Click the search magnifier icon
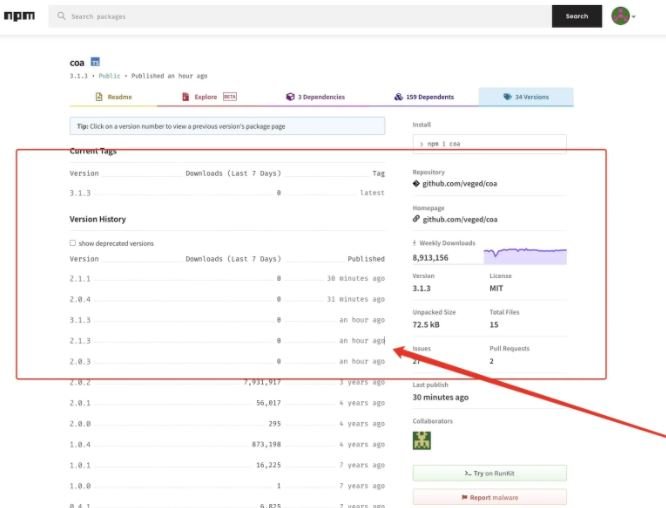The height and width of the screenshot is (508, 666). (x=61, y=16)
